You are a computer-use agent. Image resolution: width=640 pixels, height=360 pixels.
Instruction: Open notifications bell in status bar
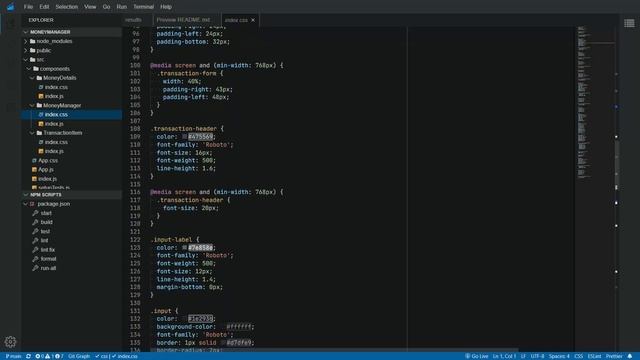click(630, 356)
